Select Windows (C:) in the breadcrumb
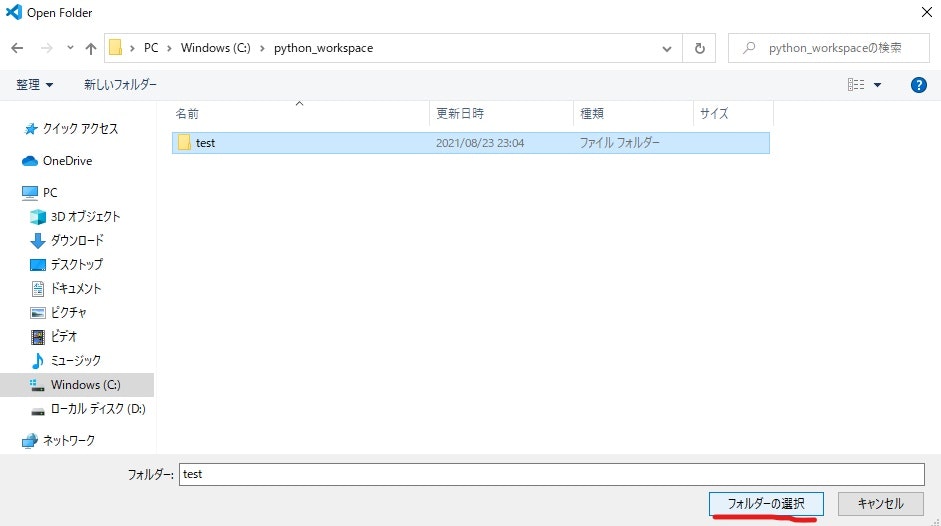This screenshot has width=941, height=526. click(x=215, y=48)
